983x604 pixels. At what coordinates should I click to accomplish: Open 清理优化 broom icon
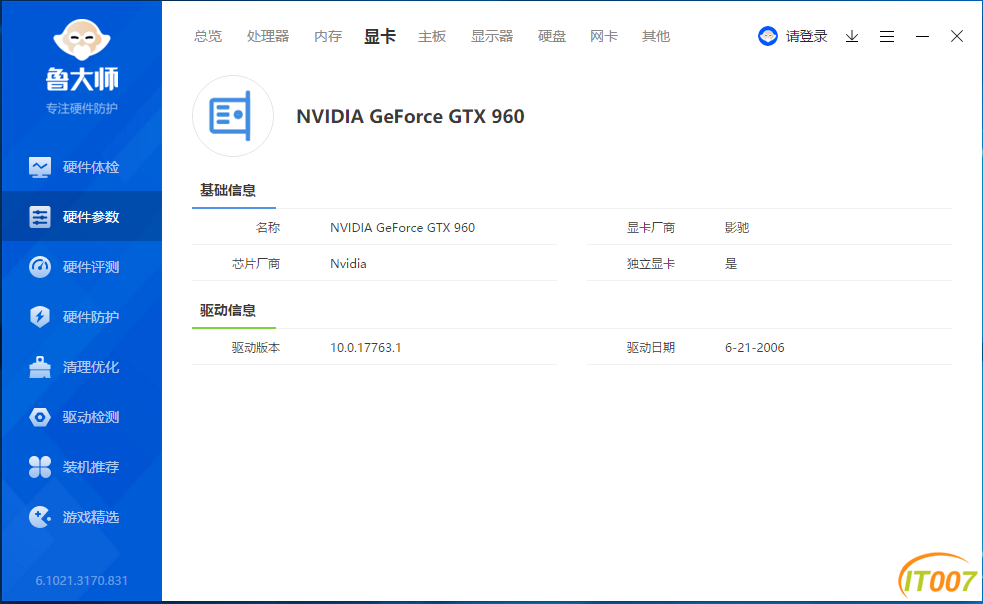click(x=39, y=367)
